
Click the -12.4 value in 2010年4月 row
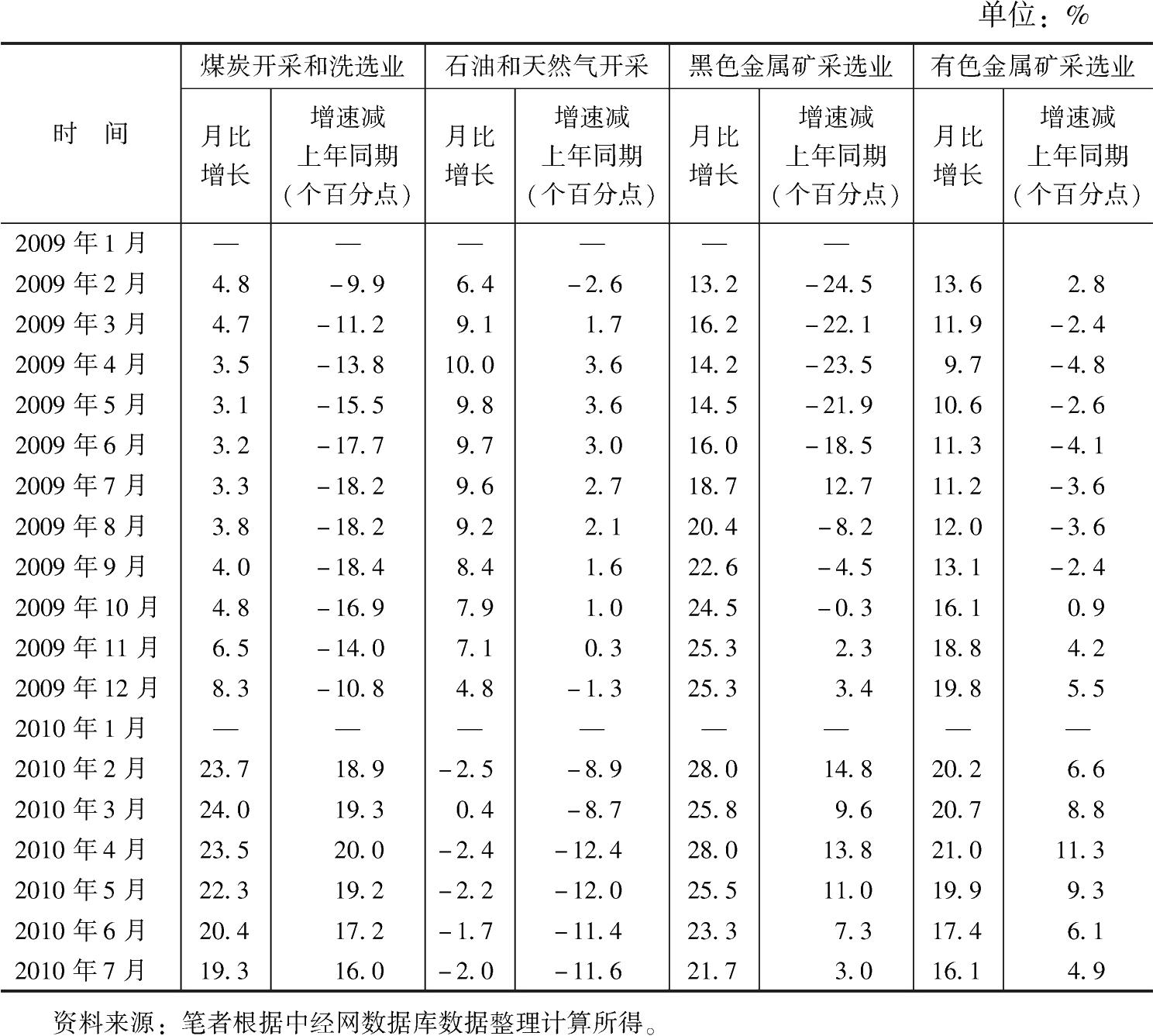coord(588,850)
